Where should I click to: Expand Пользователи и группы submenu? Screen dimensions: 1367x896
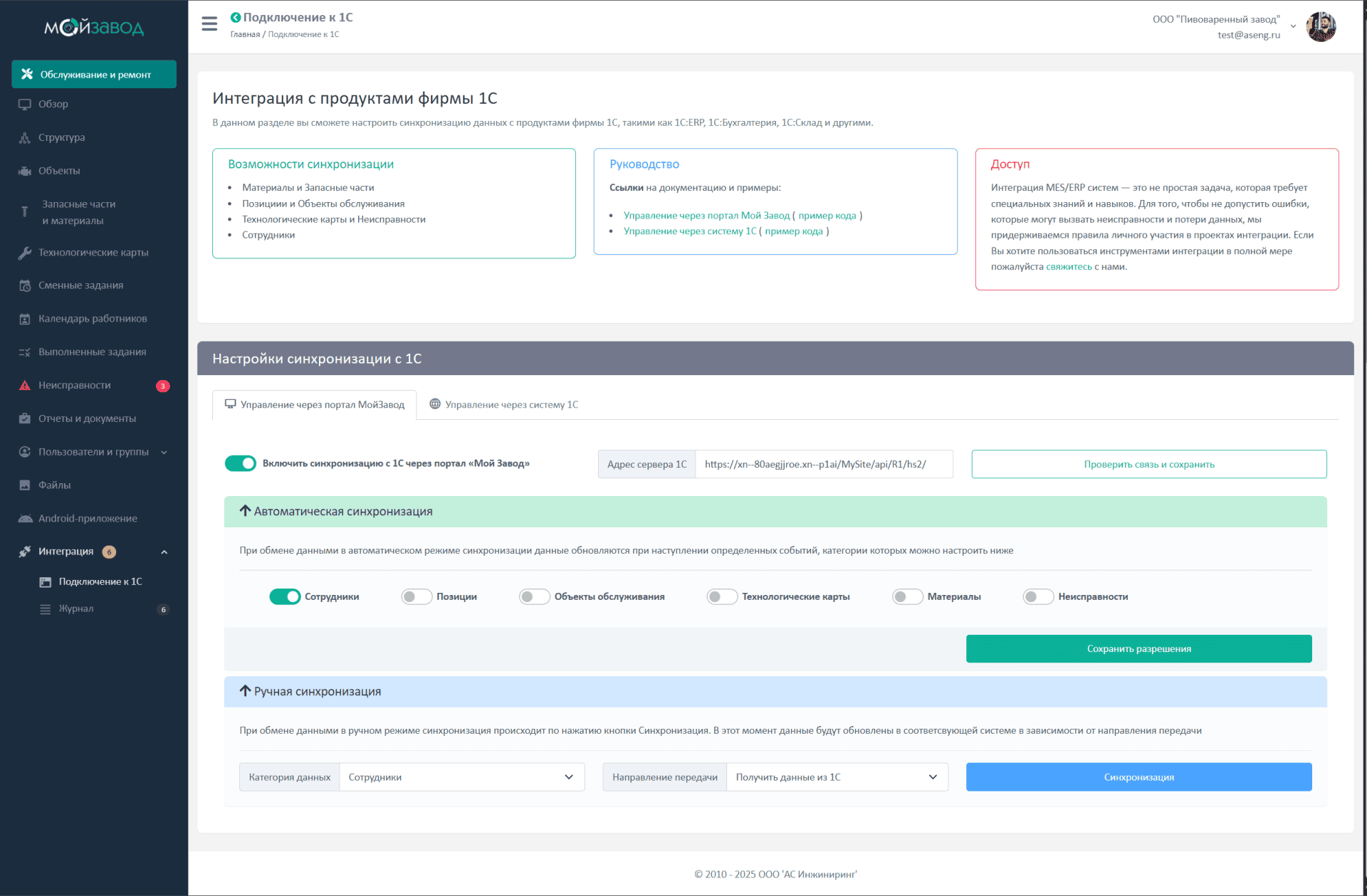[x=93, y=452]
